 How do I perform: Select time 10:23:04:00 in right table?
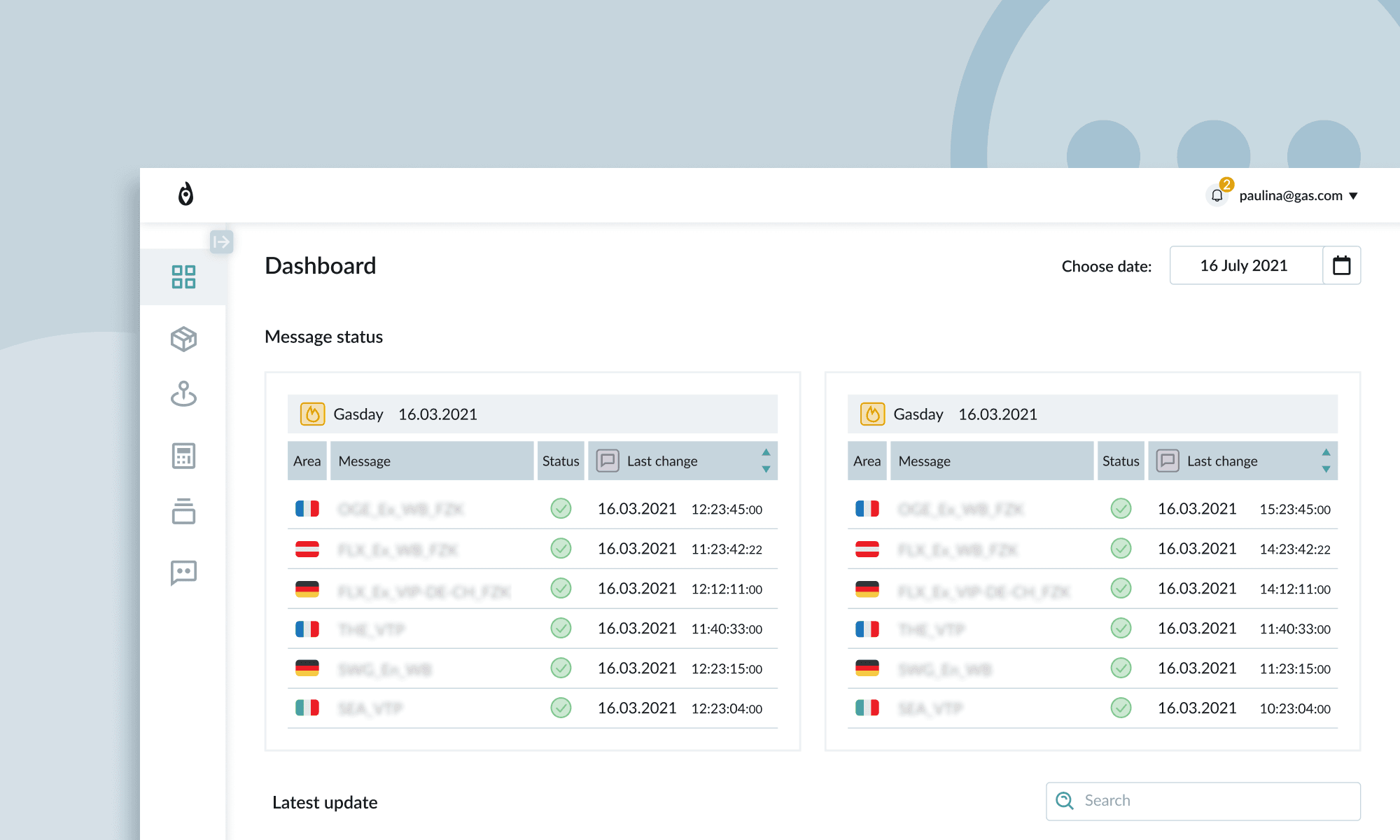(1295, 709)
